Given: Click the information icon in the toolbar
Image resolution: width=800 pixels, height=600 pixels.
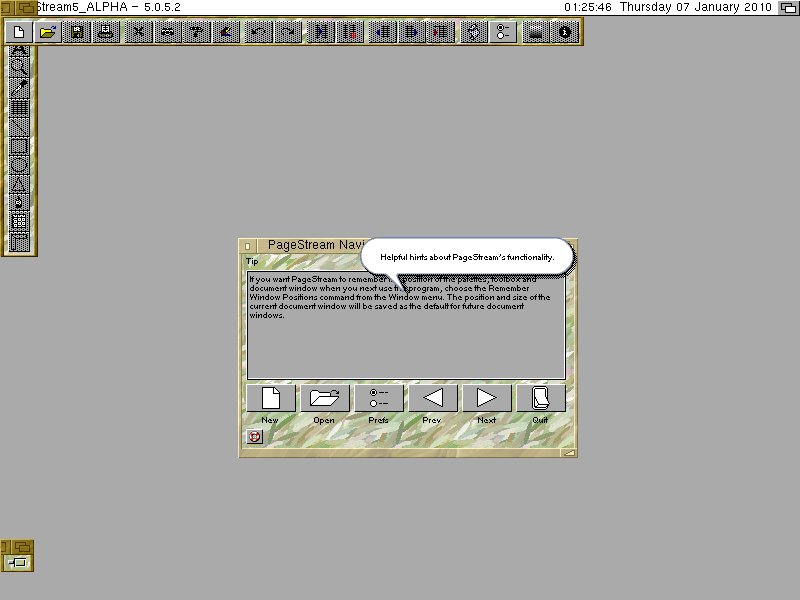Looking at the screenshot, I should (x=565, y=32).
